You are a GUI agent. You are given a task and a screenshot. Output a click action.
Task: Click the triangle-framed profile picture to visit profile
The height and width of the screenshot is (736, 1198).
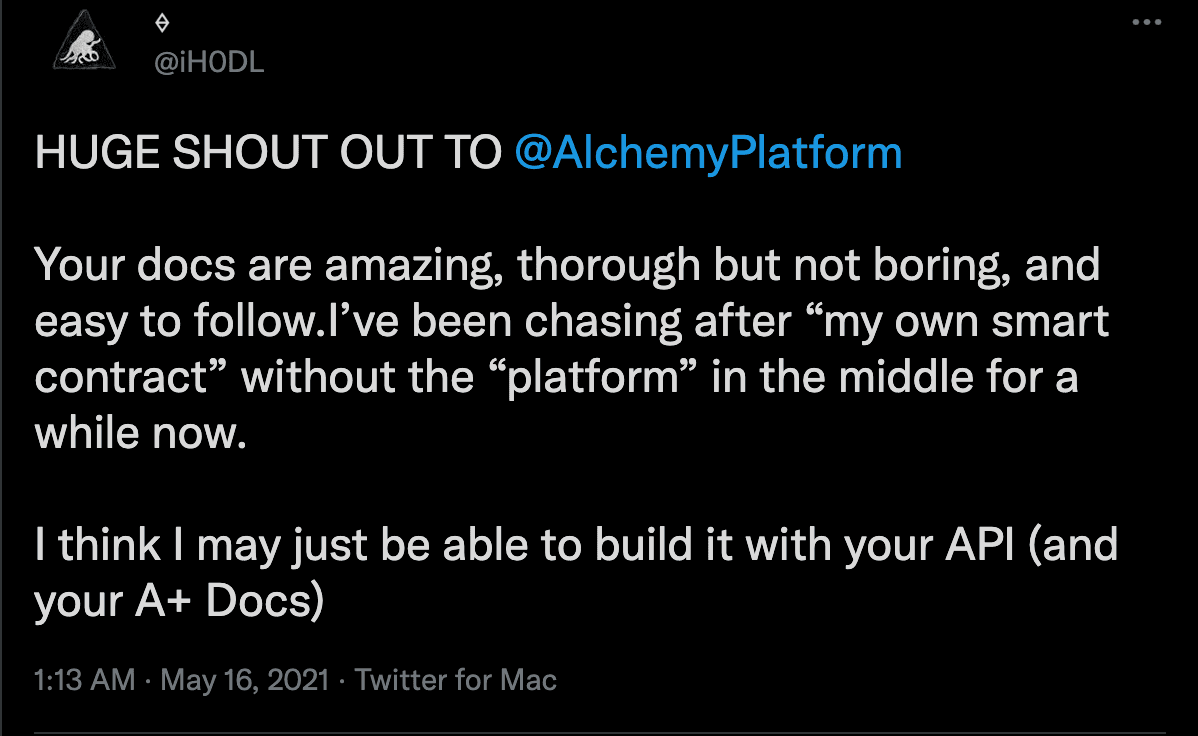[x=84, y=40]
